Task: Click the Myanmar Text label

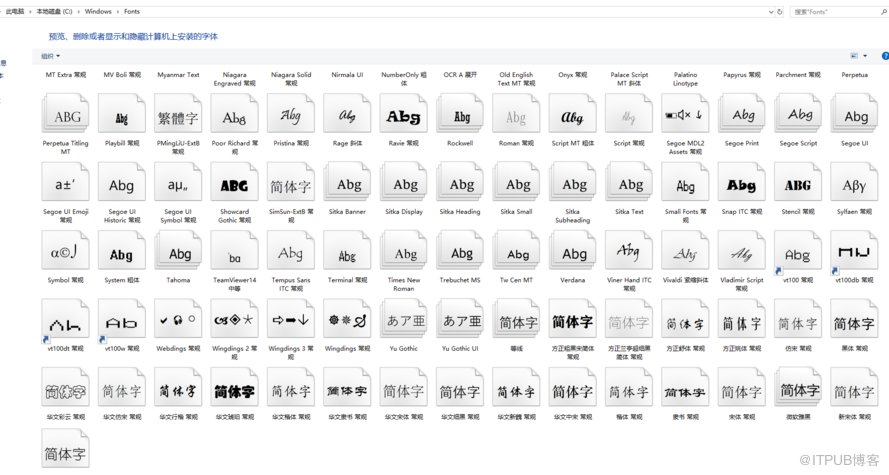Action: coord(178,75)
